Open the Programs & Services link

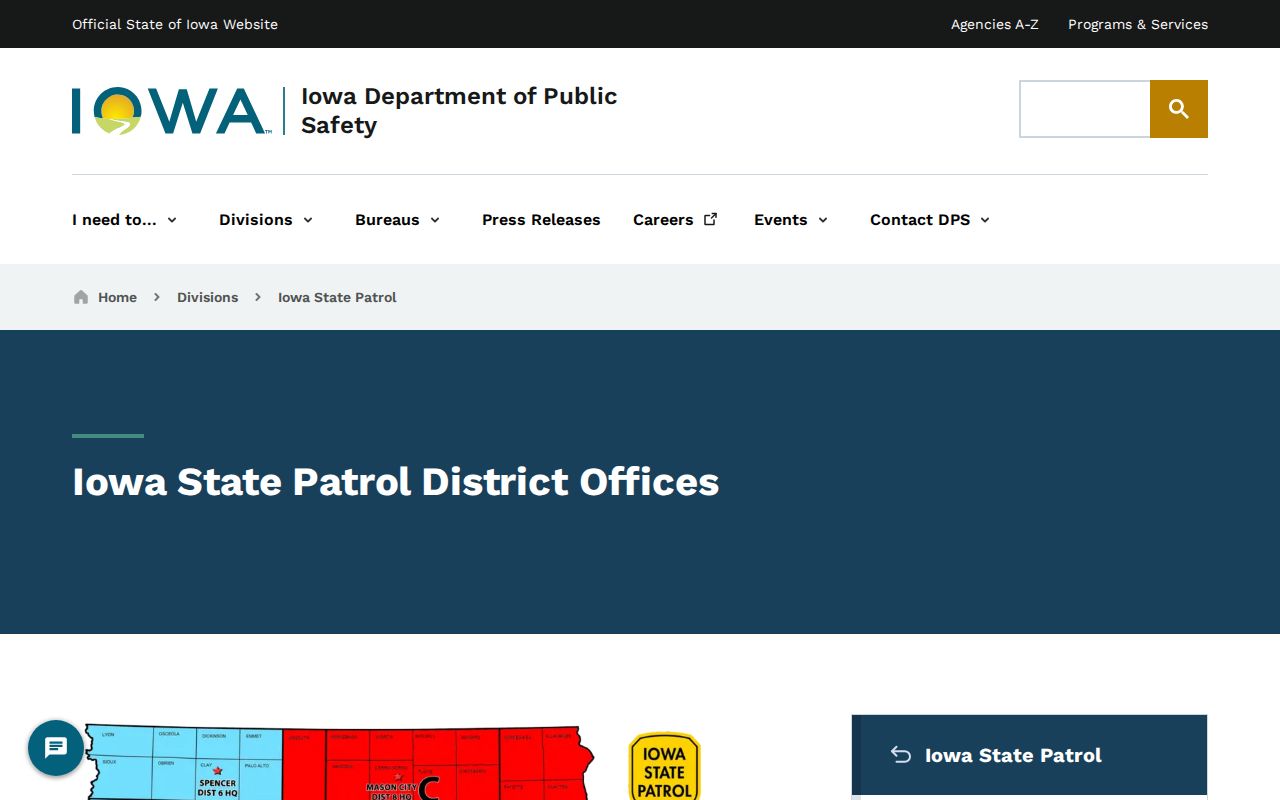[x=1138, y=24]
